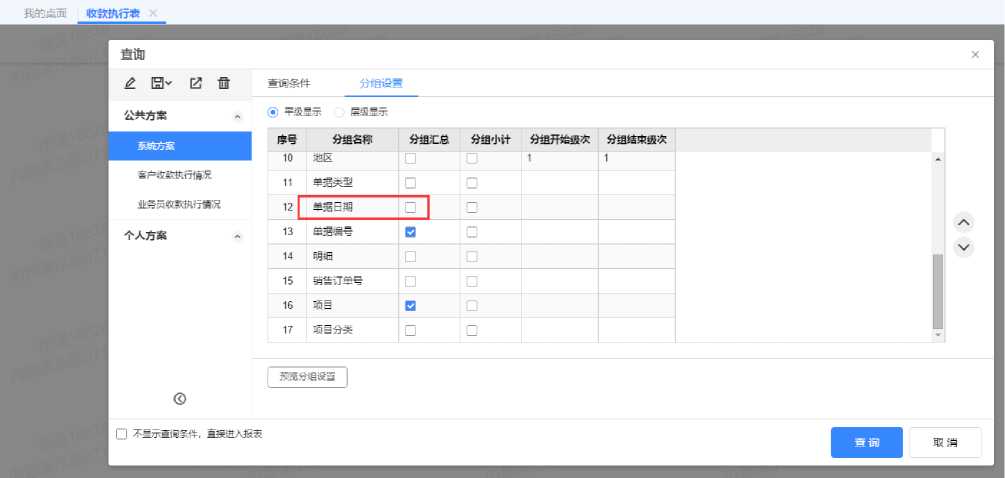Image resolution: width=1005 pixels, height=478 pixels.
Task: Check 分组小计 for 单据类型 row
Action: tap(472, 183)
